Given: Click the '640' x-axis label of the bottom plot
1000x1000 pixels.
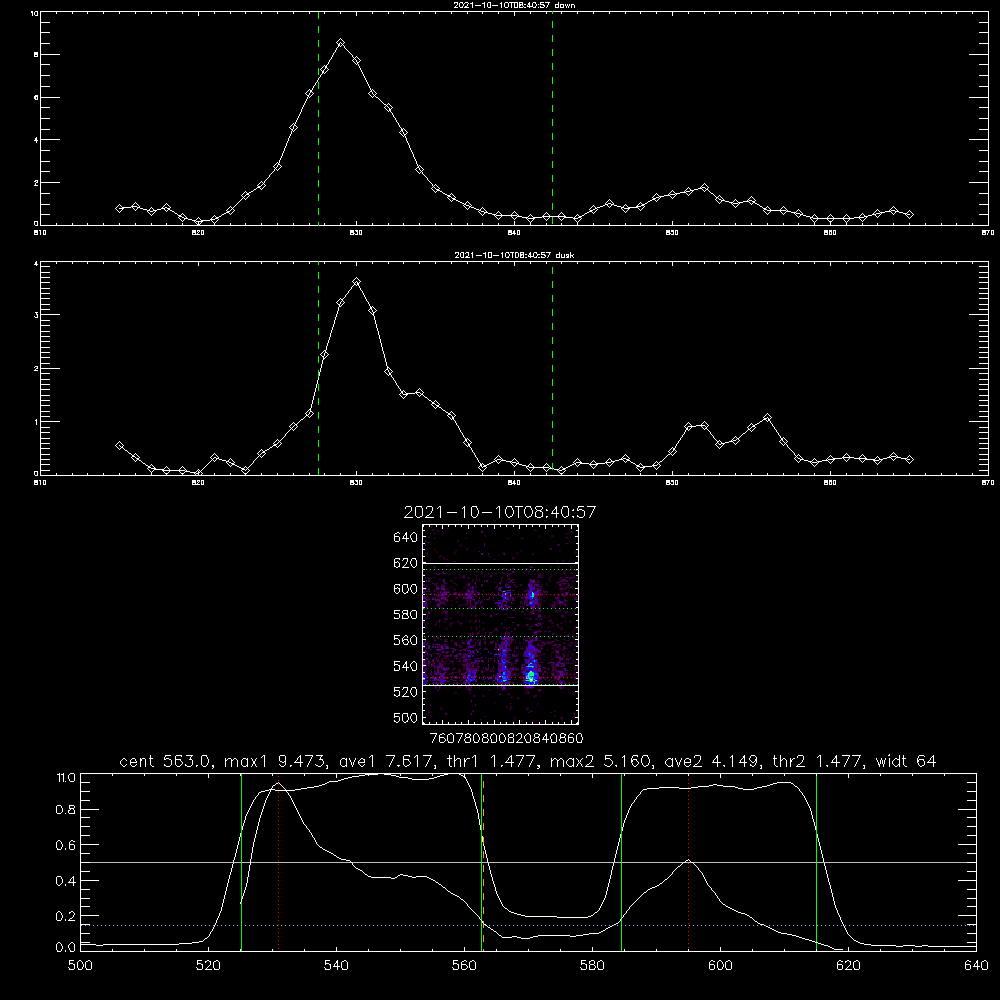Looking at the screenshot, I should point(976,966).
